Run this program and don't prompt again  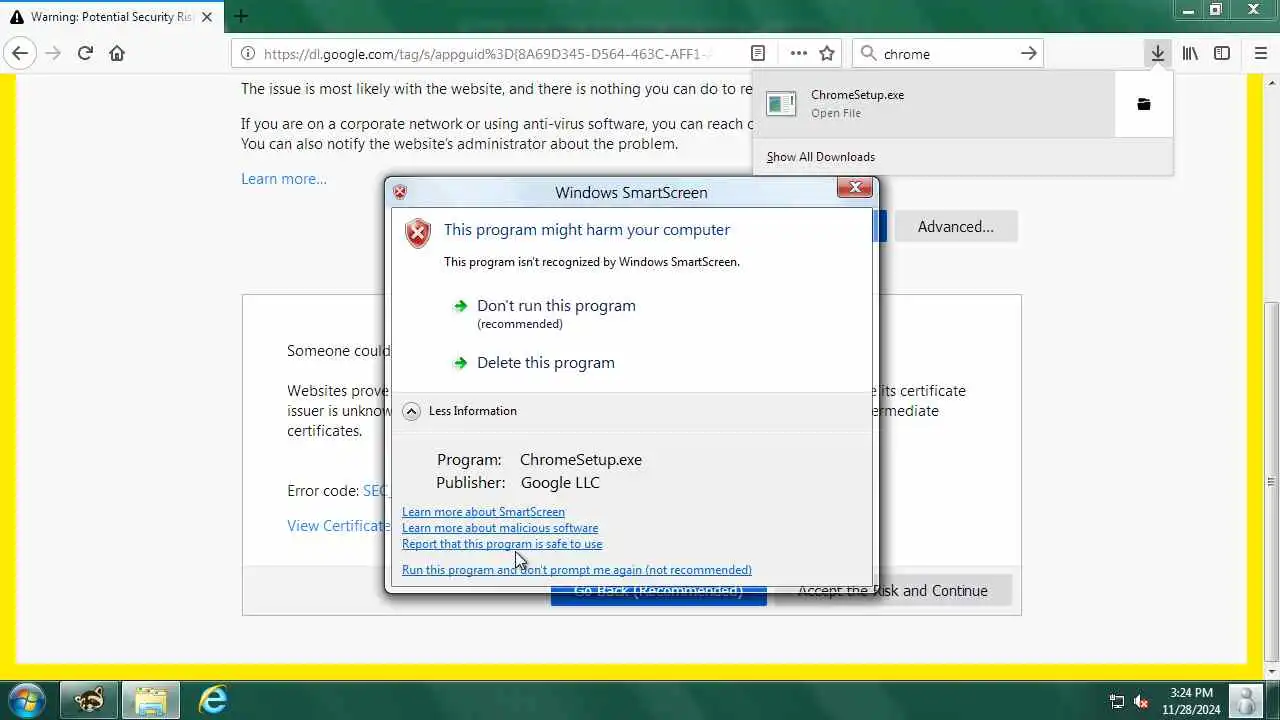577,570
